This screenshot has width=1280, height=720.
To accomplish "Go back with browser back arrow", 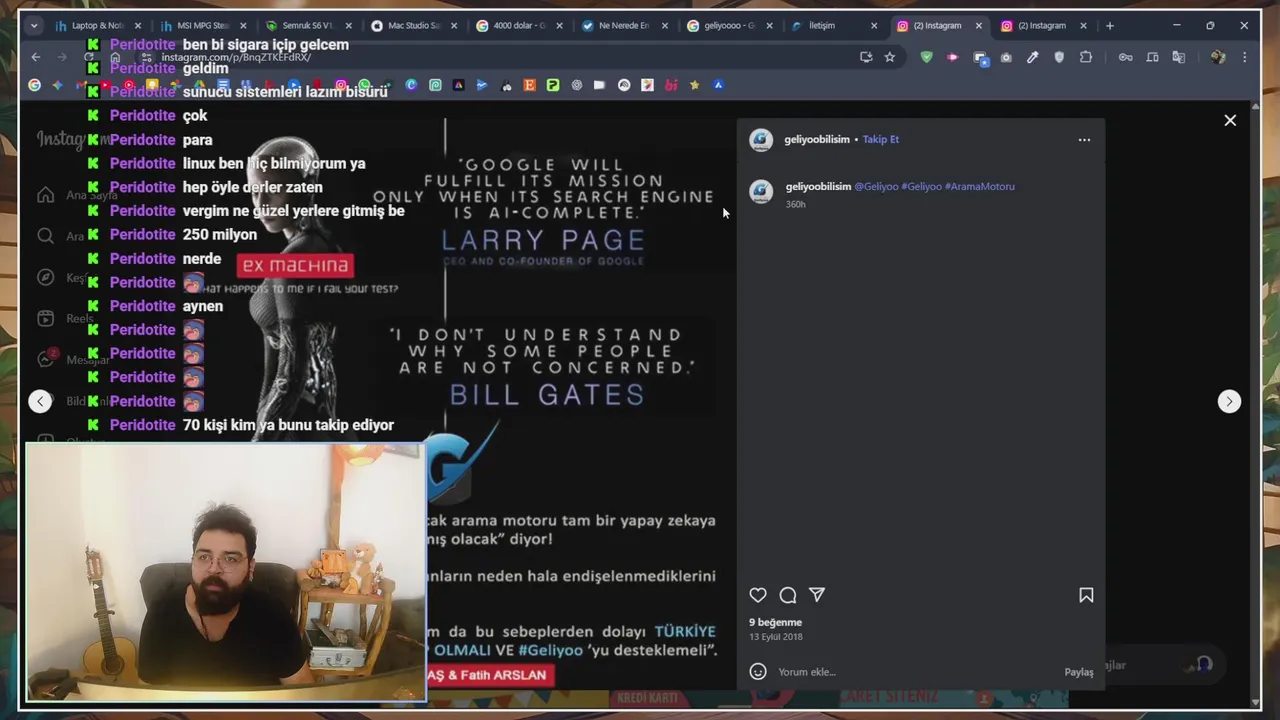I will 36,57.
